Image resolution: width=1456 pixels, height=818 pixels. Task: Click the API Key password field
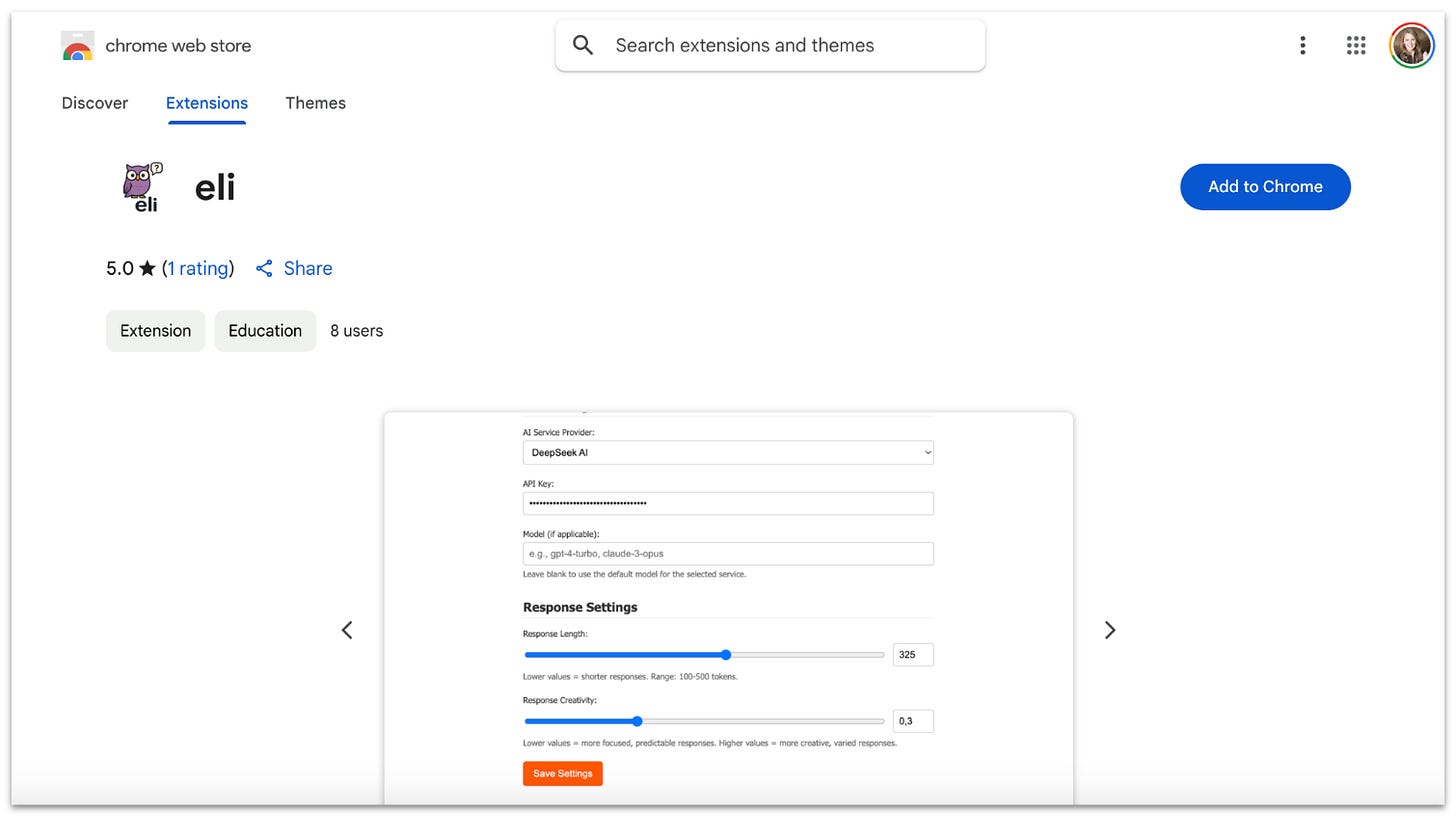728,503
